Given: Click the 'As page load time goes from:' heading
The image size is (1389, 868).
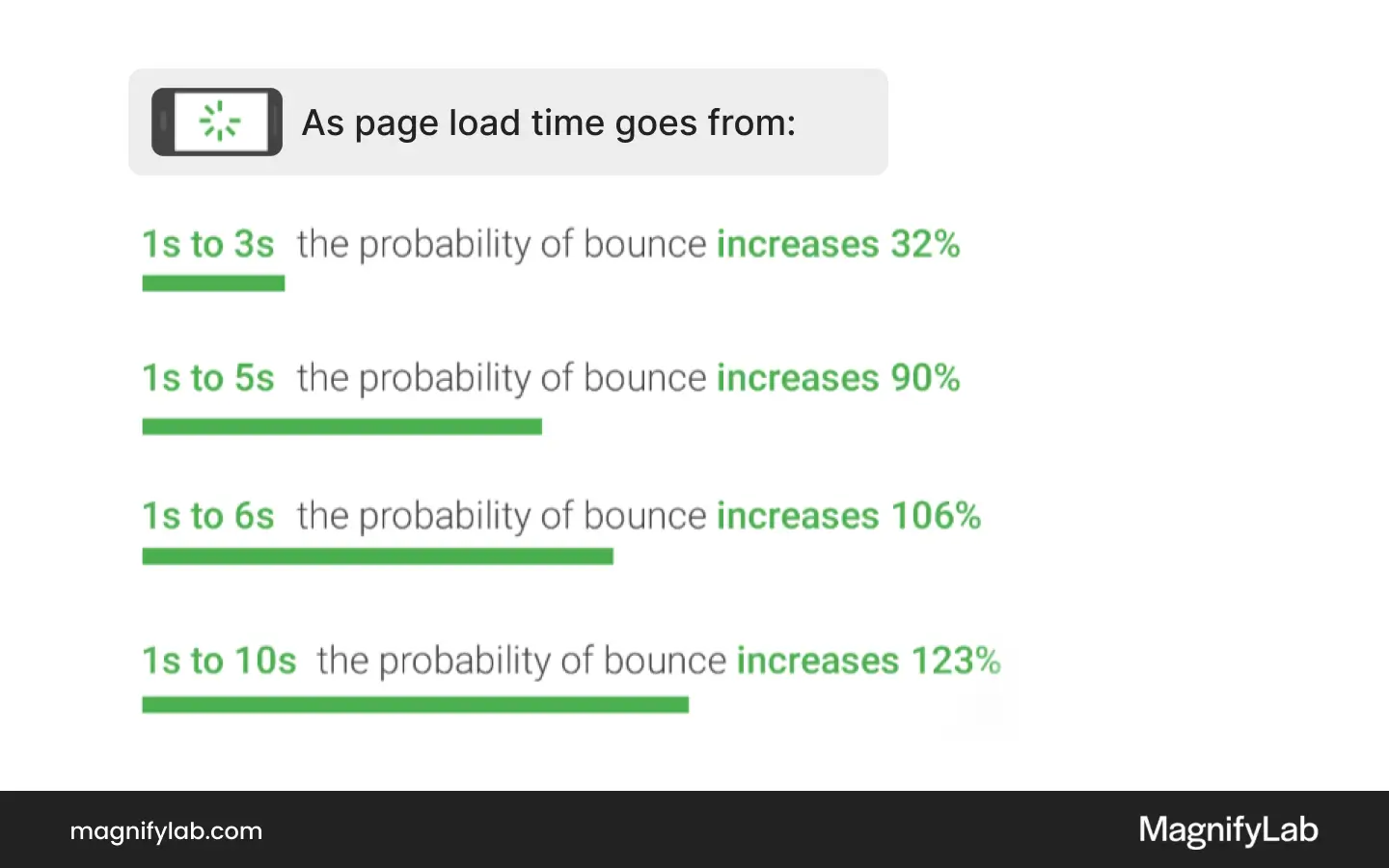Looking at the screenshot, I should tap(549, 123).
